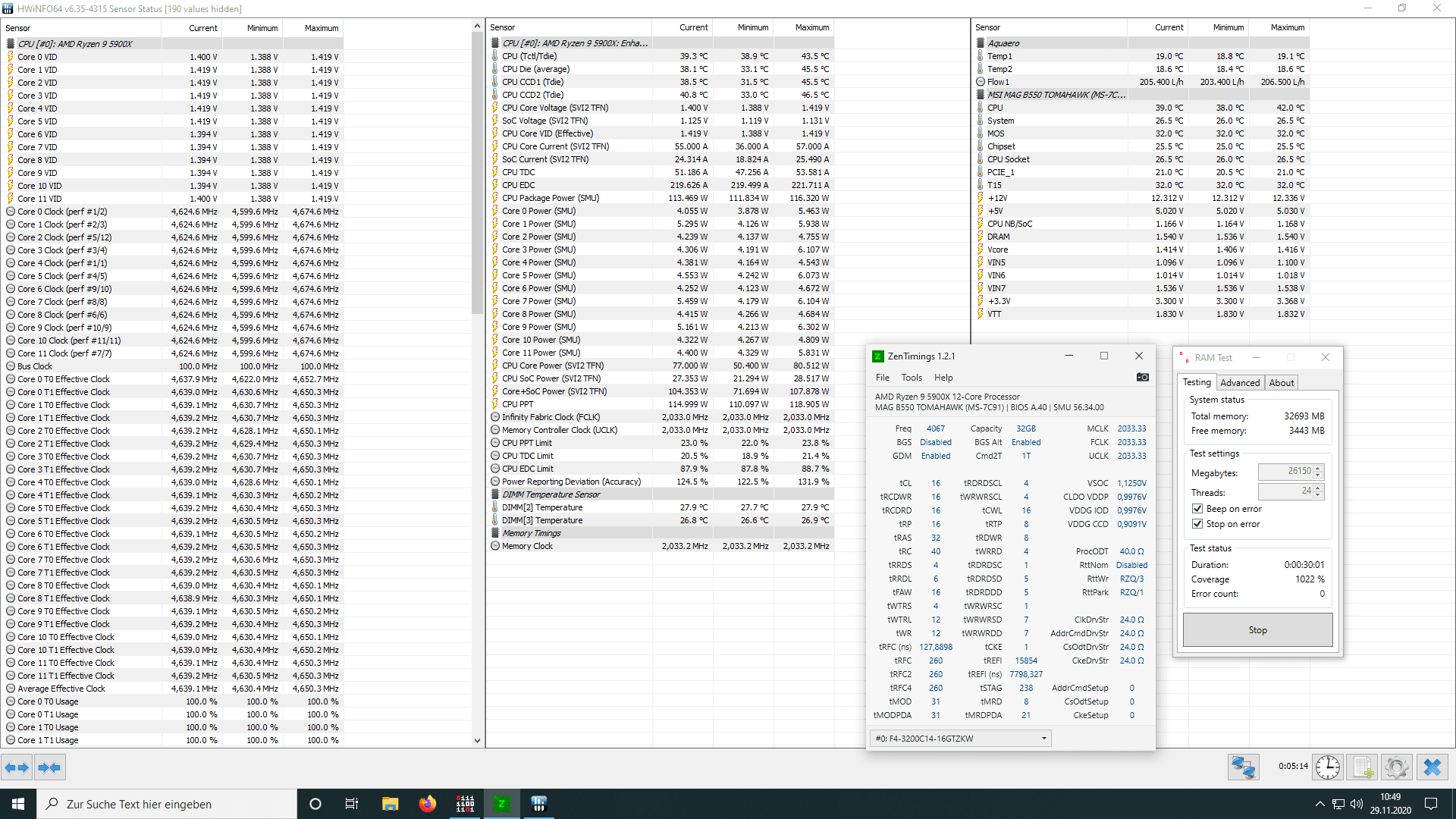The height and width of the screenshot is (819, 1456).
Task: Click the Windows taskbar search box
Action: click(167, 804)
